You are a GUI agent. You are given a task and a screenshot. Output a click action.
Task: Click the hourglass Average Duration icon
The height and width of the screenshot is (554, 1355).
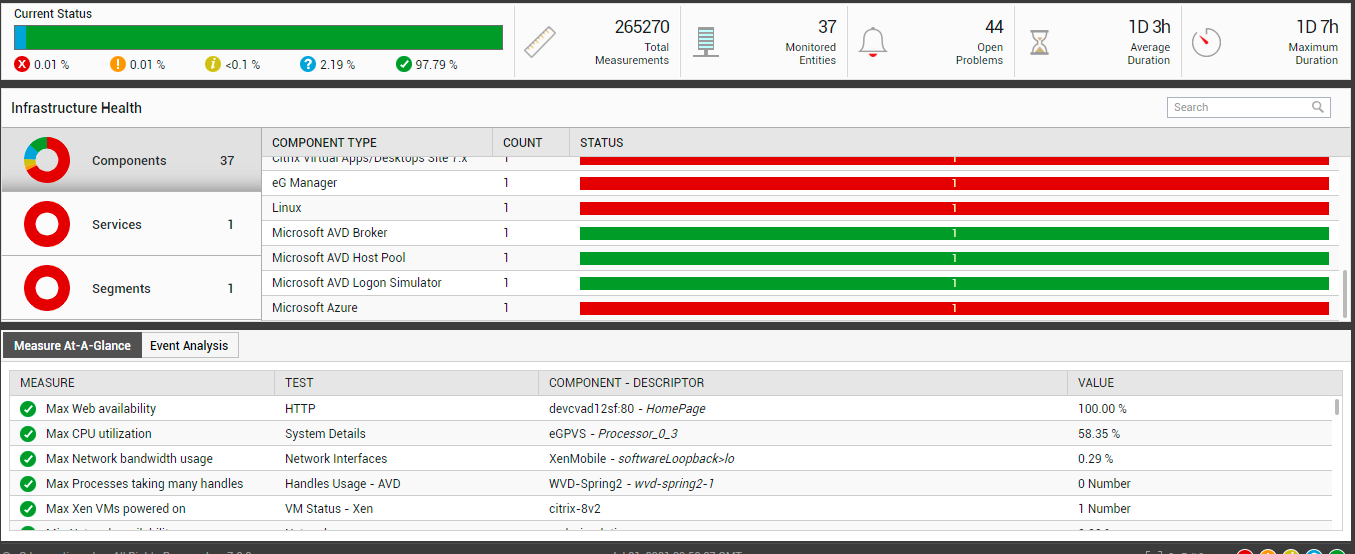coord(1041,41)
